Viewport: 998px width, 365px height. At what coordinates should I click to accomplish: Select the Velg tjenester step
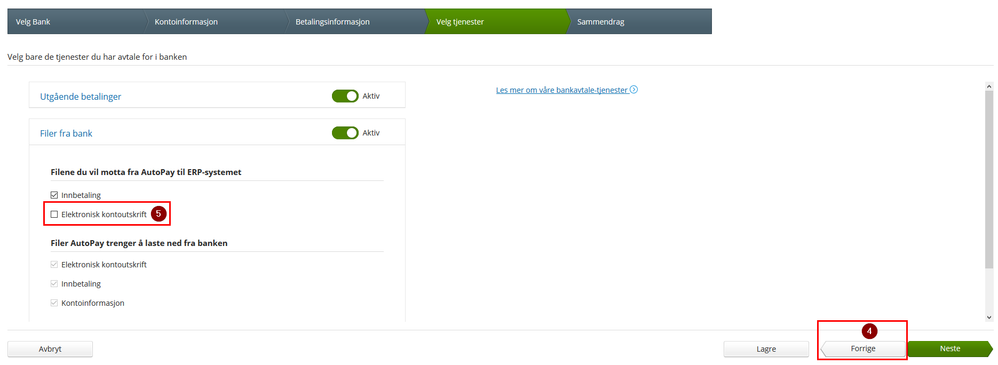click(496, 22)
